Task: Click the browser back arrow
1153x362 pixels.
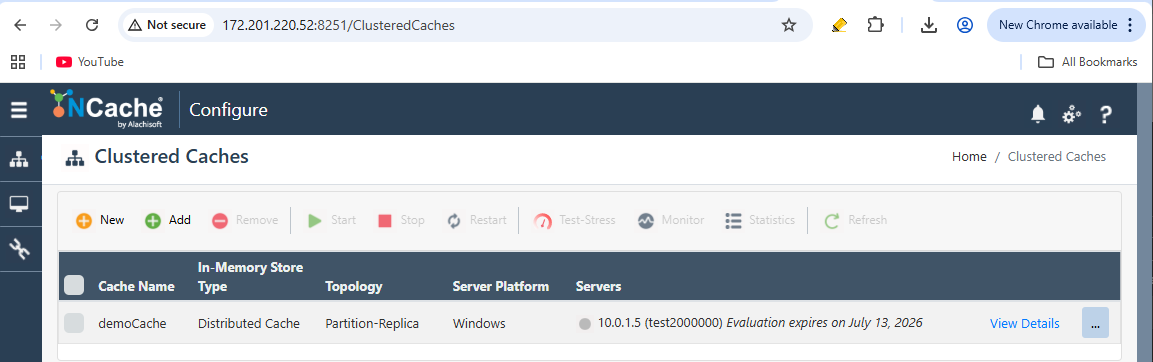Action: 20,25
